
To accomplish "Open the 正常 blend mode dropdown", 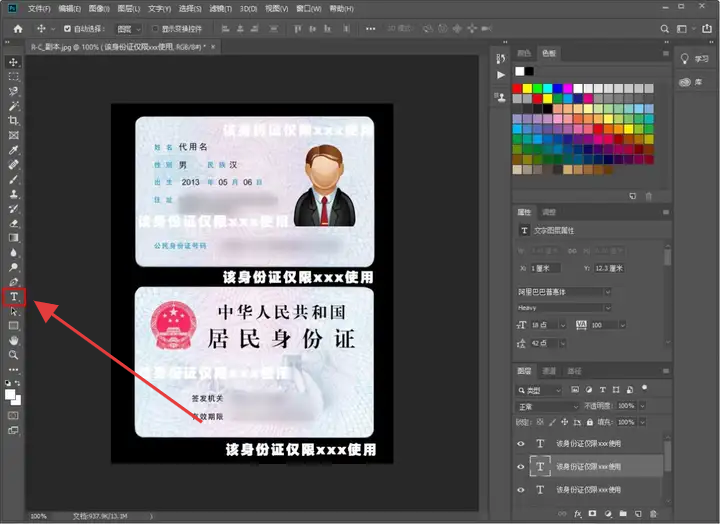I will pos(548,406).
